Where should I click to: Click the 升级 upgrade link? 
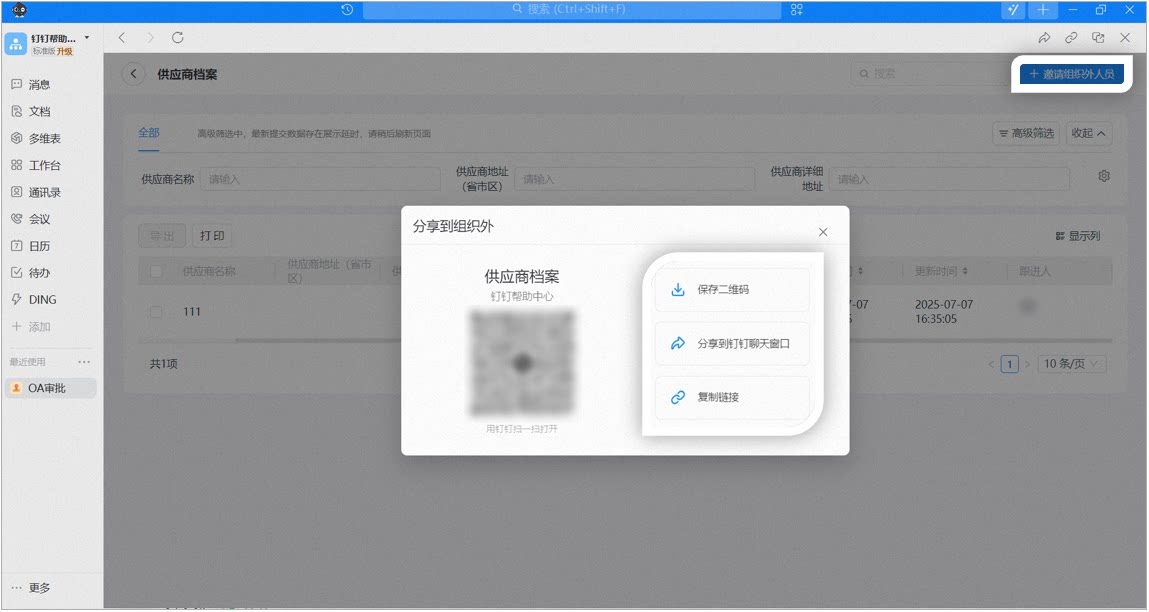[65, 51]
